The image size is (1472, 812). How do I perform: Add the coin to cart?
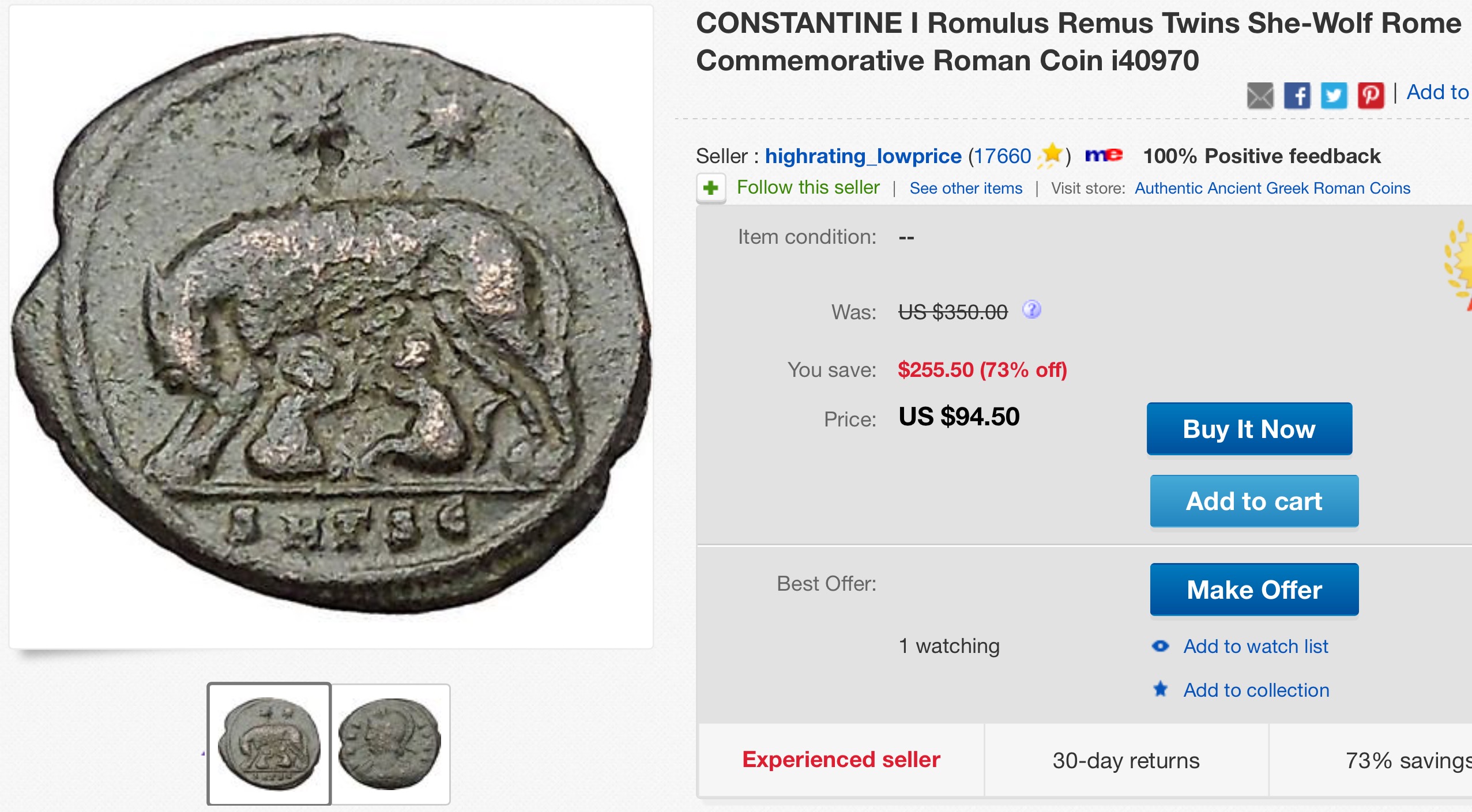[1254, 501]
